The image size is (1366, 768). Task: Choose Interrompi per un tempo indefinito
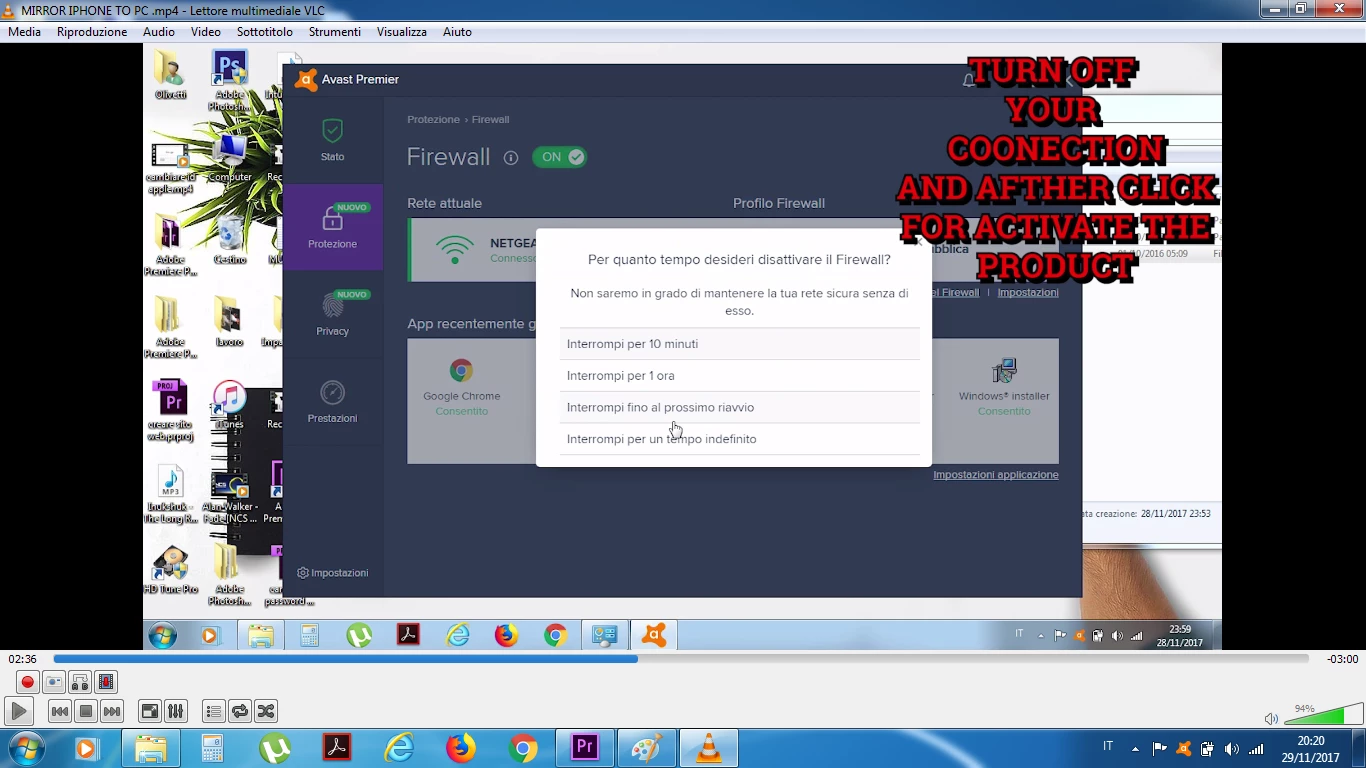coord(739,439)
